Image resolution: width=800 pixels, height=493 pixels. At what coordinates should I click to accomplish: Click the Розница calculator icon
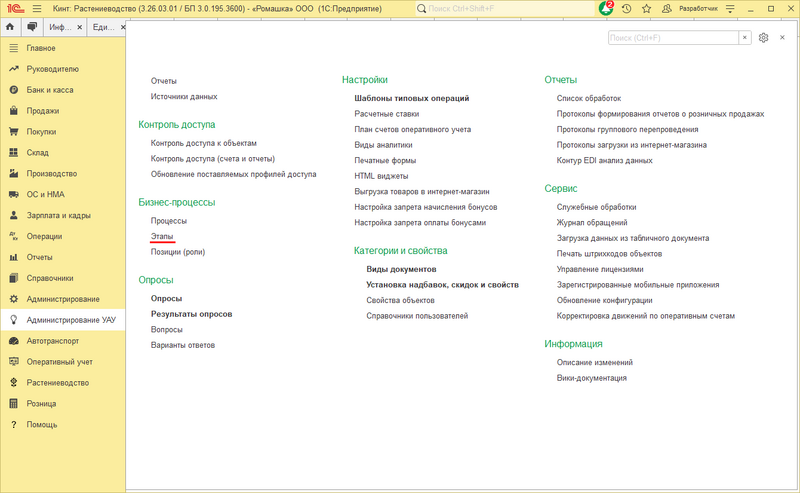coord(14,404)
